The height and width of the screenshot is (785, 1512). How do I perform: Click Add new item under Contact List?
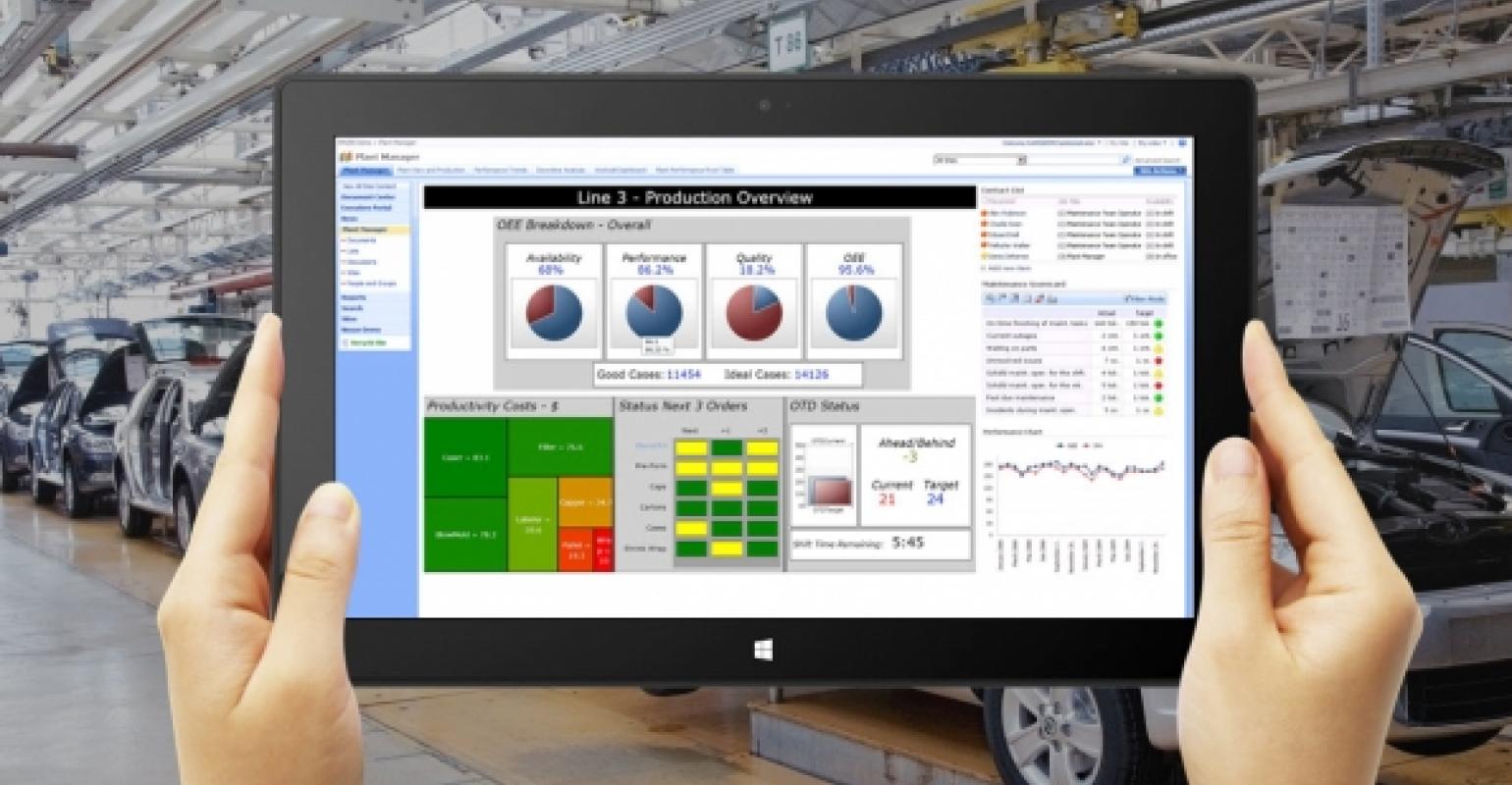(1009, 267)
